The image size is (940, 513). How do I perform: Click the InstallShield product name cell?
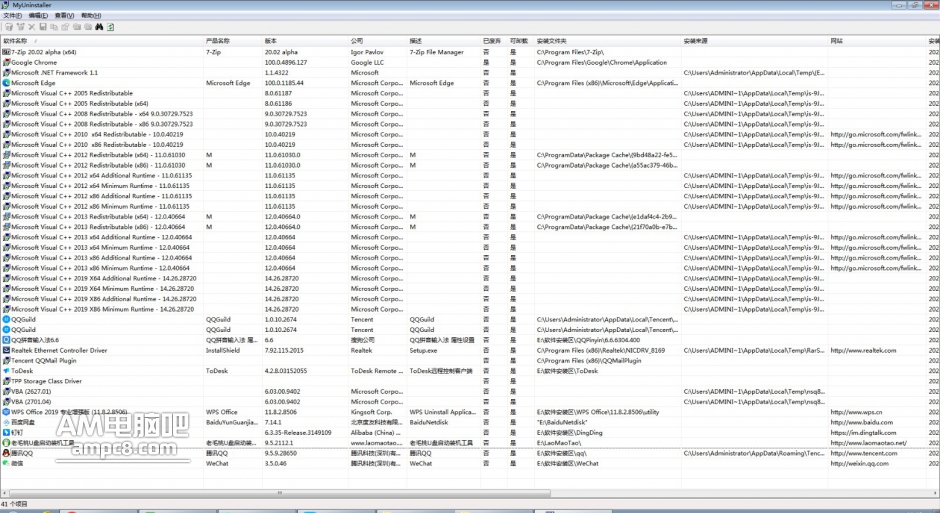coord(223,350)
